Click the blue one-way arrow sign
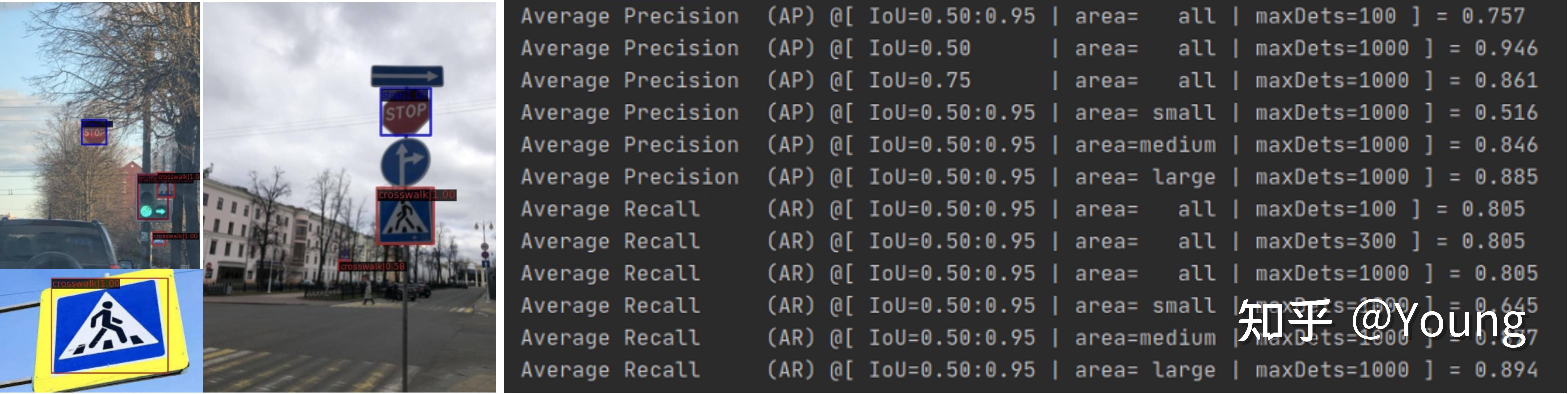 (407, 76)
